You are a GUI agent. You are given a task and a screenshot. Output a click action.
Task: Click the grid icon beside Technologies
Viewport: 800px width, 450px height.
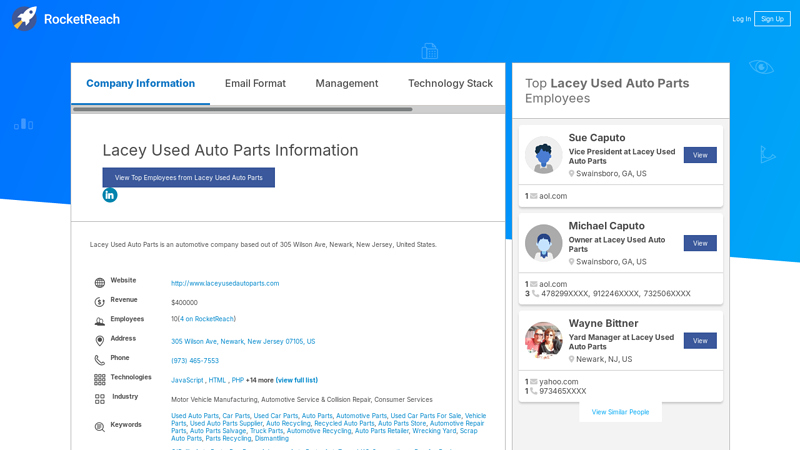99,380
